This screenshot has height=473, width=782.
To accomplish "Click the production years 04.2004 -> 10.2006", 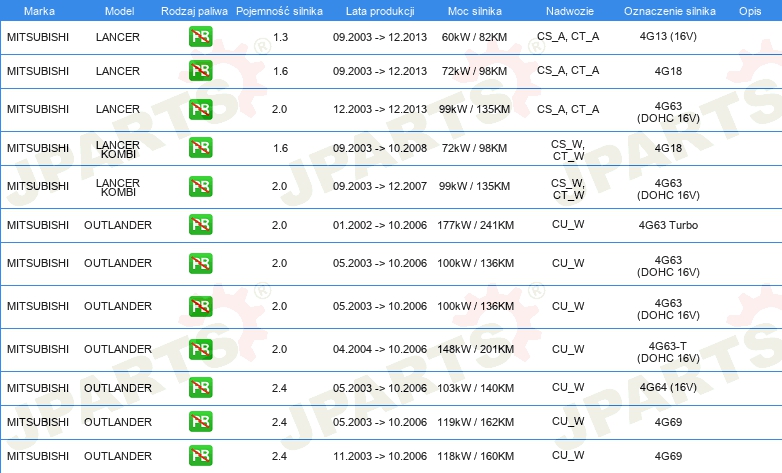I will point(380,349).
